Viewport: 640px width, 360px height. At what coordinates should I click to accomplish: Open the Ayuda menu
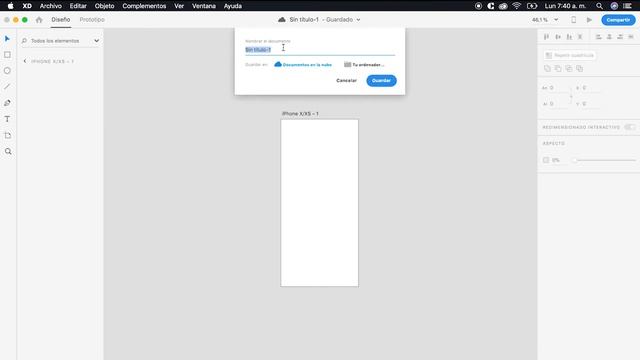[233, 6]
